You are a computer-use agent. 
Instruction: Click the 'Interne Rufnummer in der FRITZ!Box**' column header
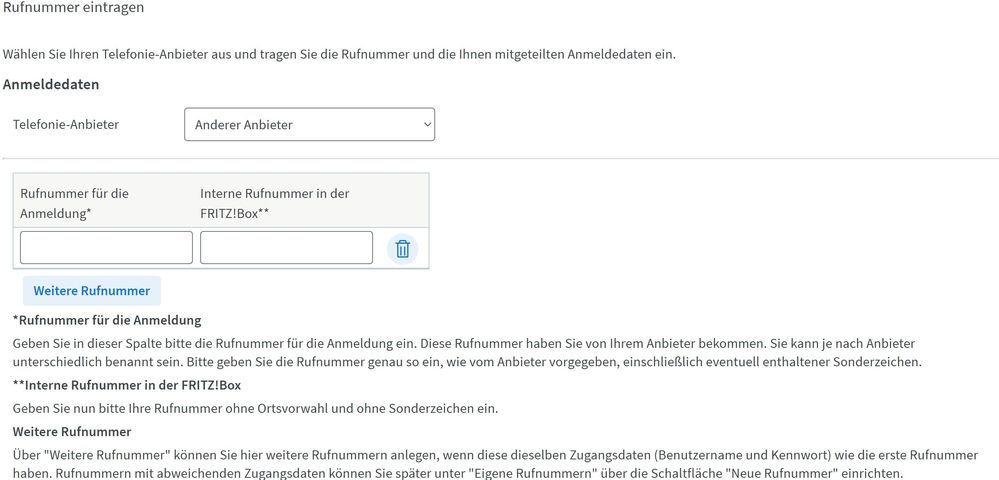275,203
